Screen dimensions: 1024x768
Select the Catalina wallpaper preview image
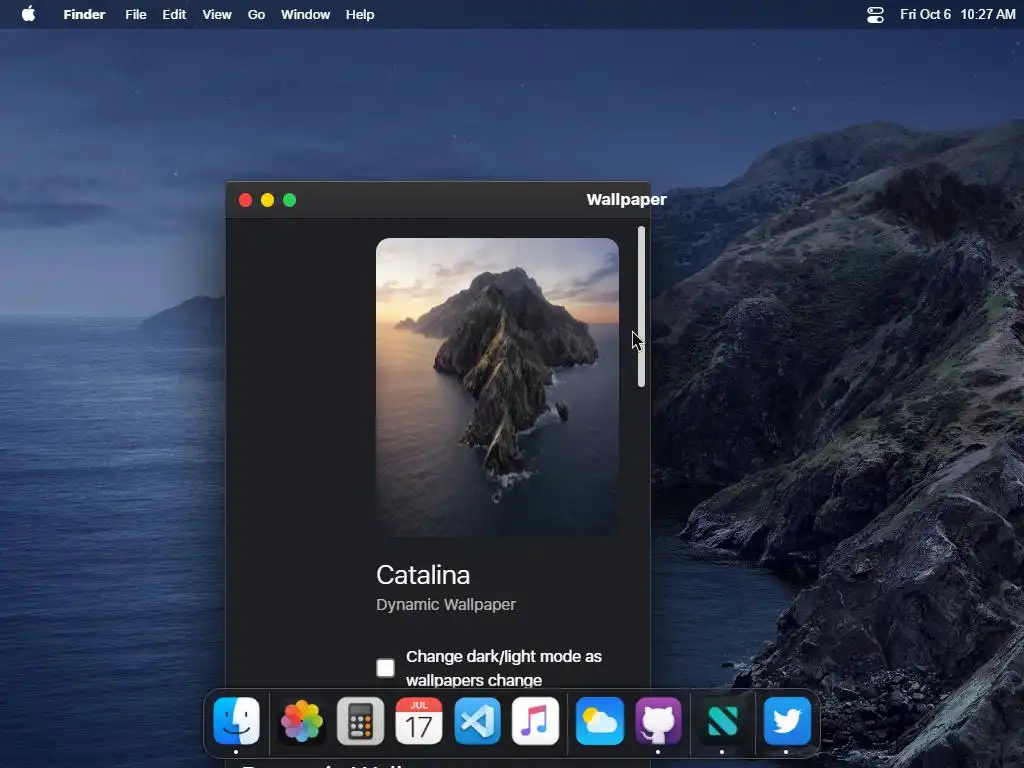(x=498, y=387)
